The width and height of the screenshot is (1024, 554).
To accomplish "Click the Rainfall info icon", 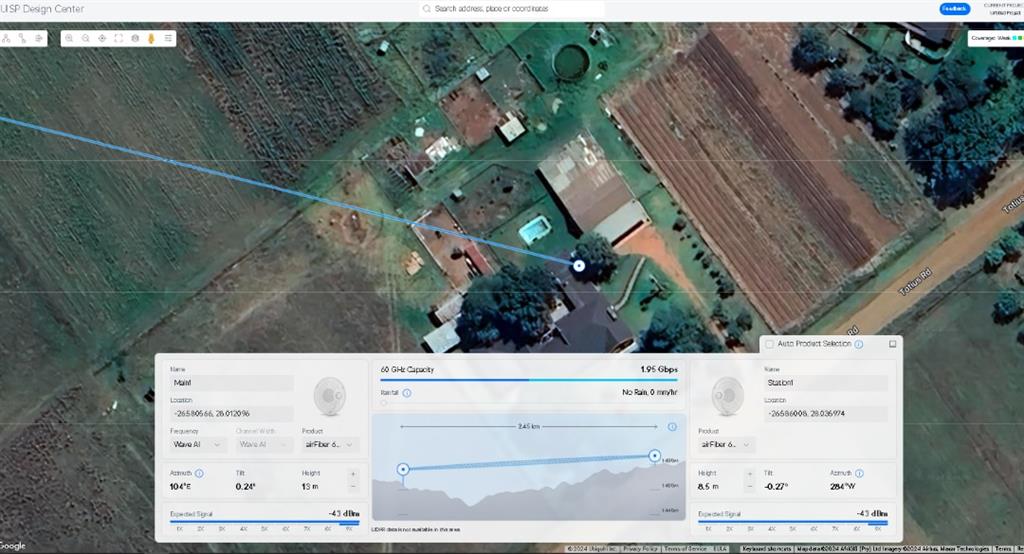I will coord(407,393).
